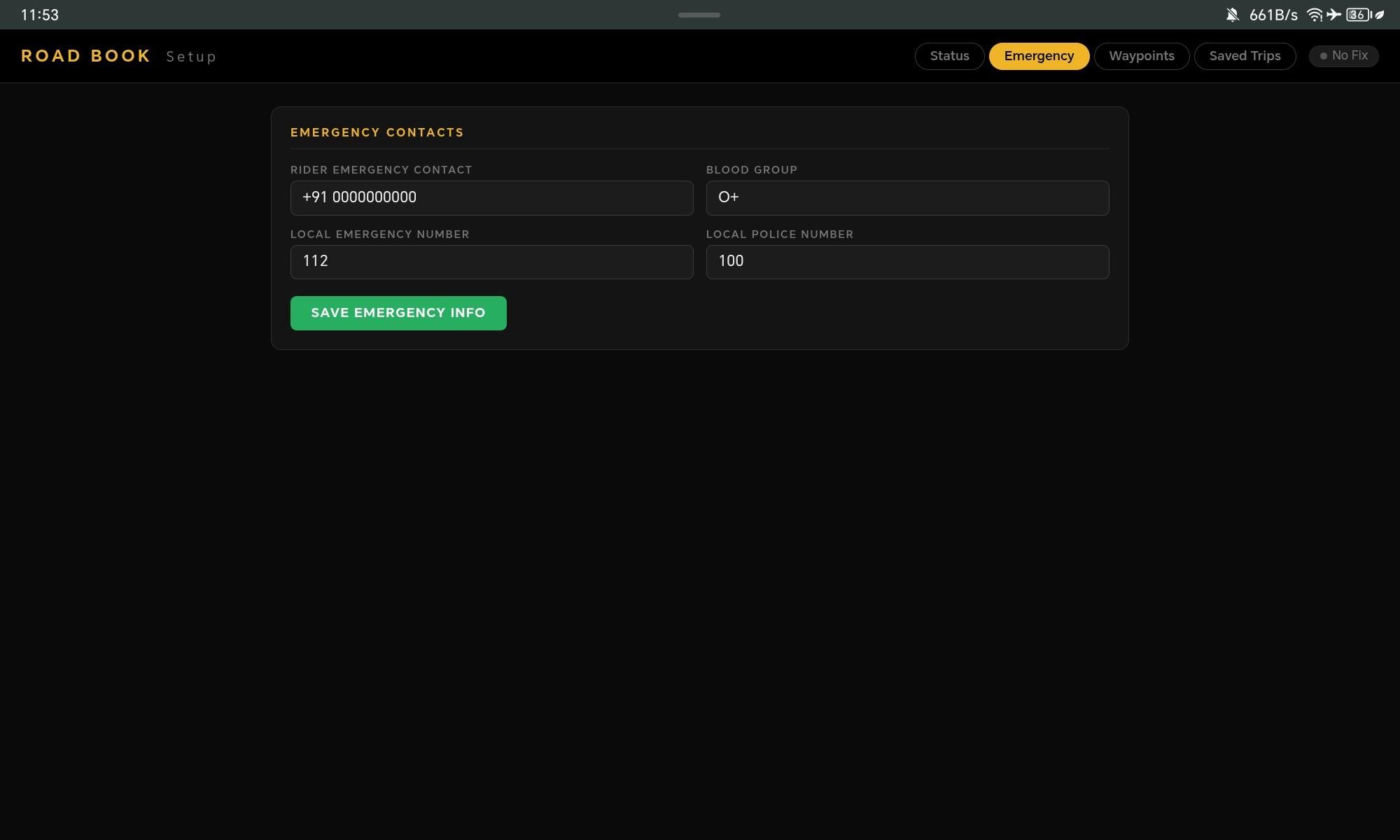This screenshot has height=840, width=1400.
Task: Tap the airplane mode icon
Action: pyautogui.click(x=1333, y=15)
